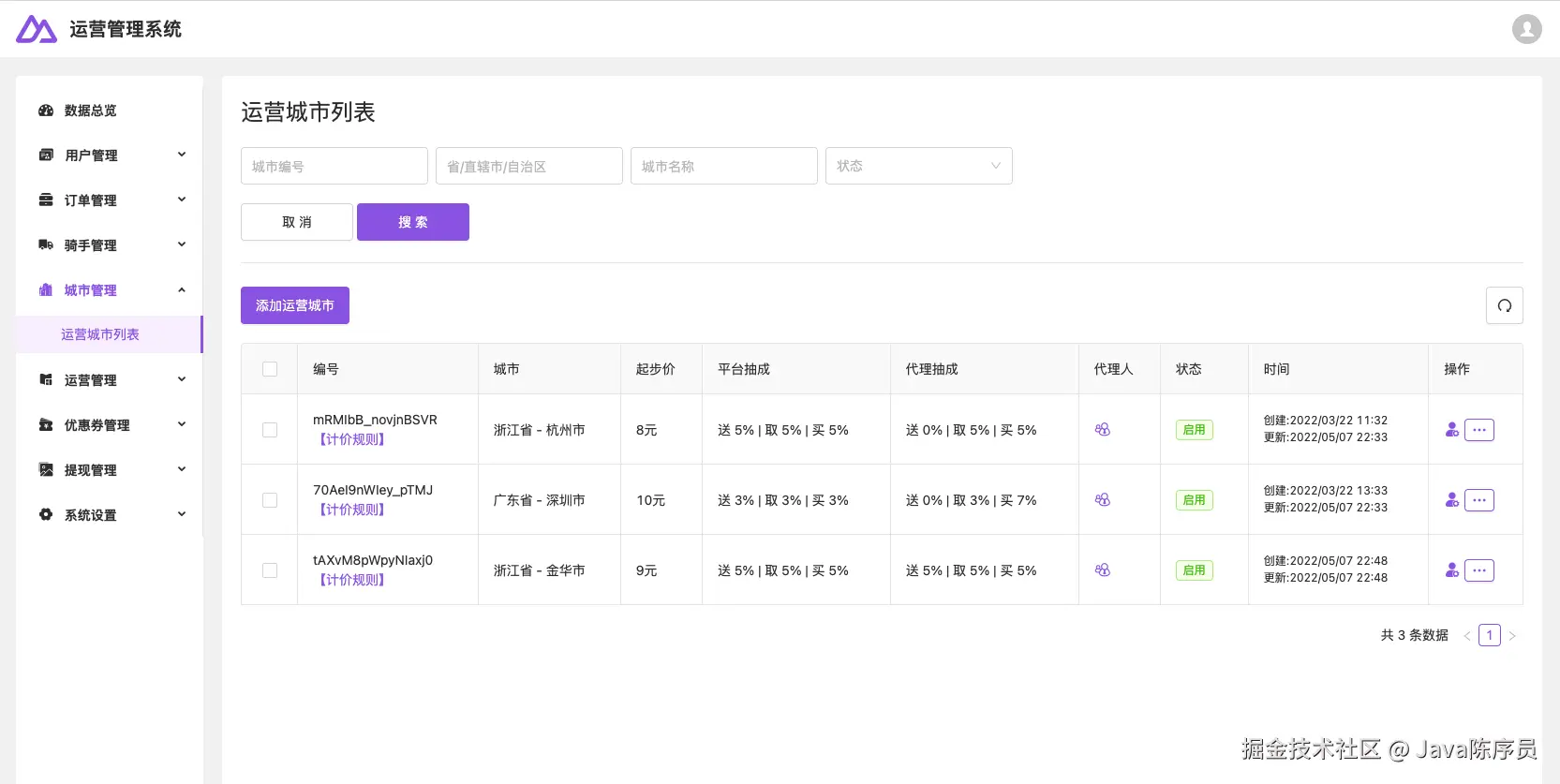This screenshot has height=784, width=1560.
Task: Open more actions for Shenzhen row
Action: click(x=1478, y=500)
